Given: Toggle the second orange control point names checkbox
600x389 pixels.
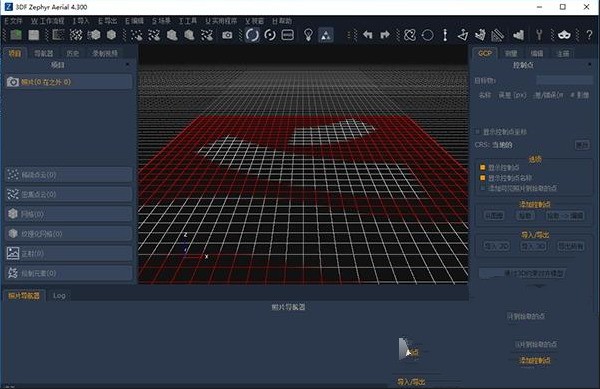Looking at the screenshot, I should [483, 178].
